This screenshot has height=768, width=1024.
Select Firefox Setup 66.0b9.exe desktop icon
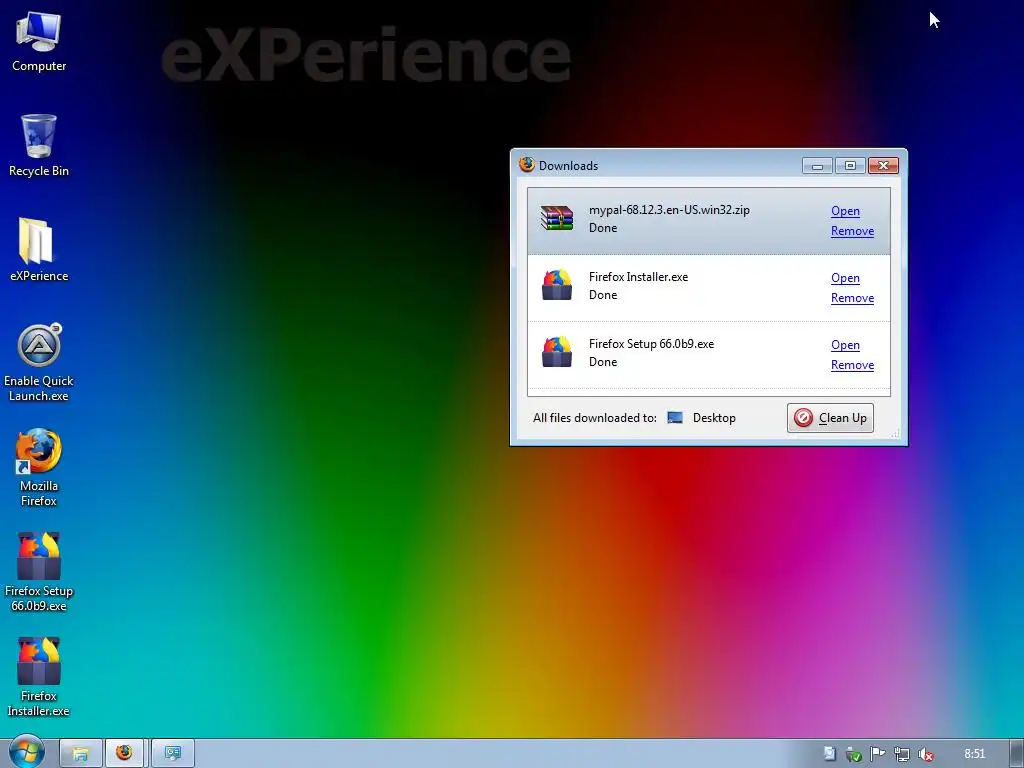click(39, 573)
